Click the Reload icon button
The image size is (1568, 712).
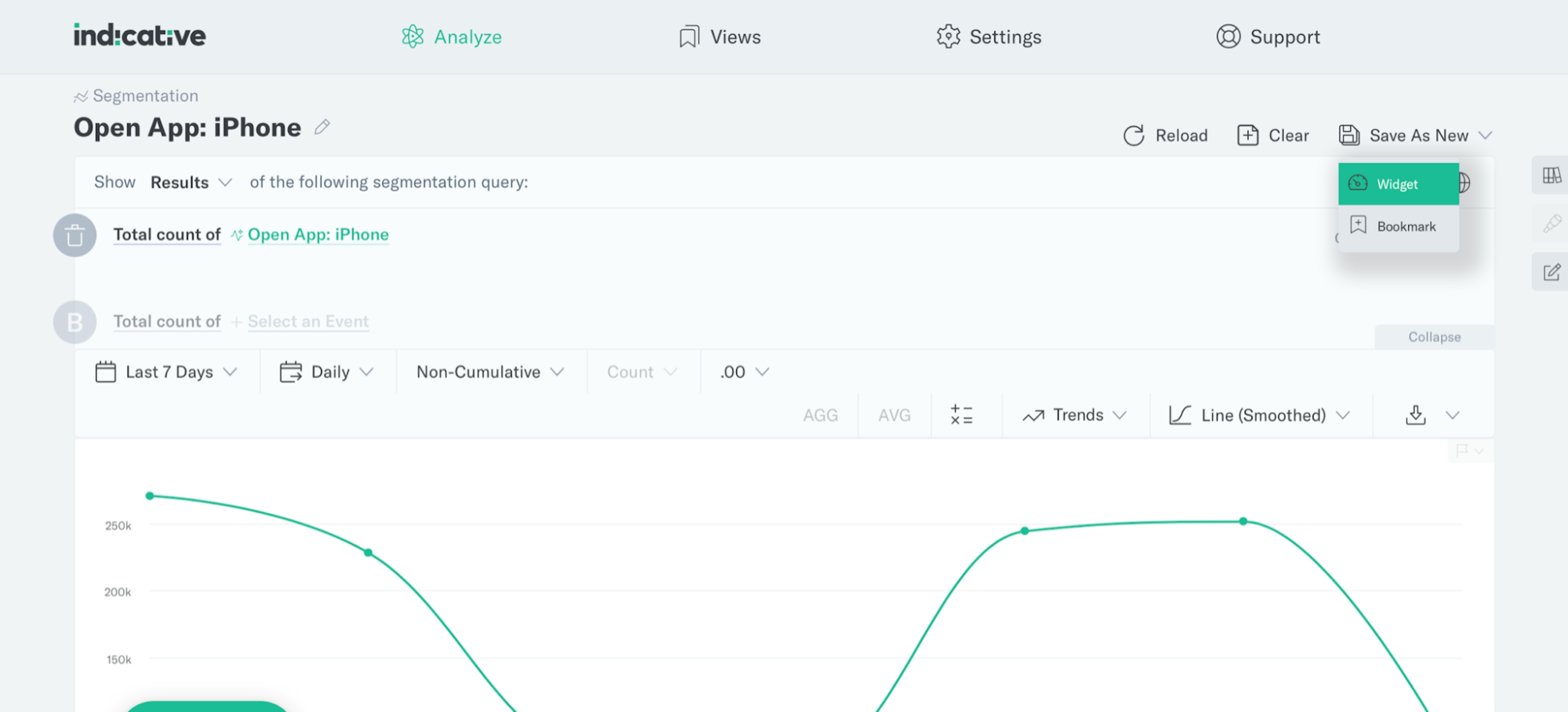point(1134,135)
